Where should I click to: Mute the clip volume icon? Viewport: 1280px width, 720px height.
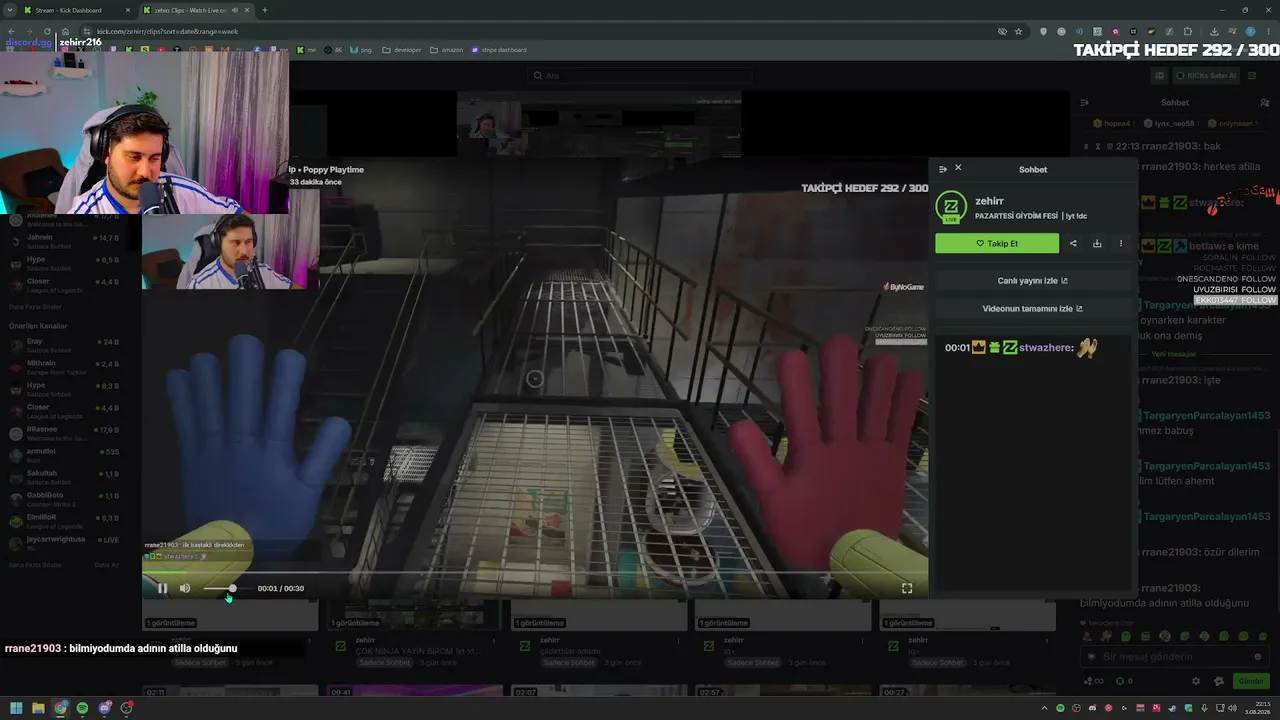click(185, 588)
